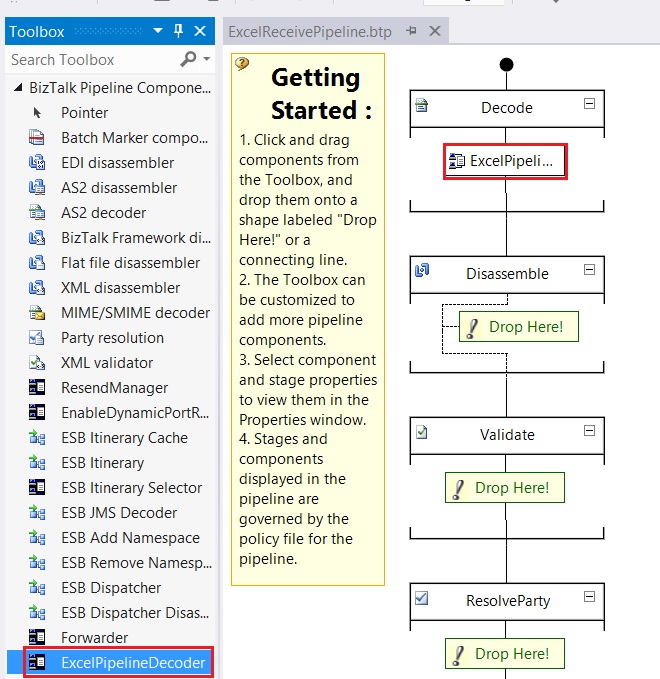This screenshot has width=660, height=679.
Task: Open the Search Toolbox options dropdown
Action: click(207, 59)
